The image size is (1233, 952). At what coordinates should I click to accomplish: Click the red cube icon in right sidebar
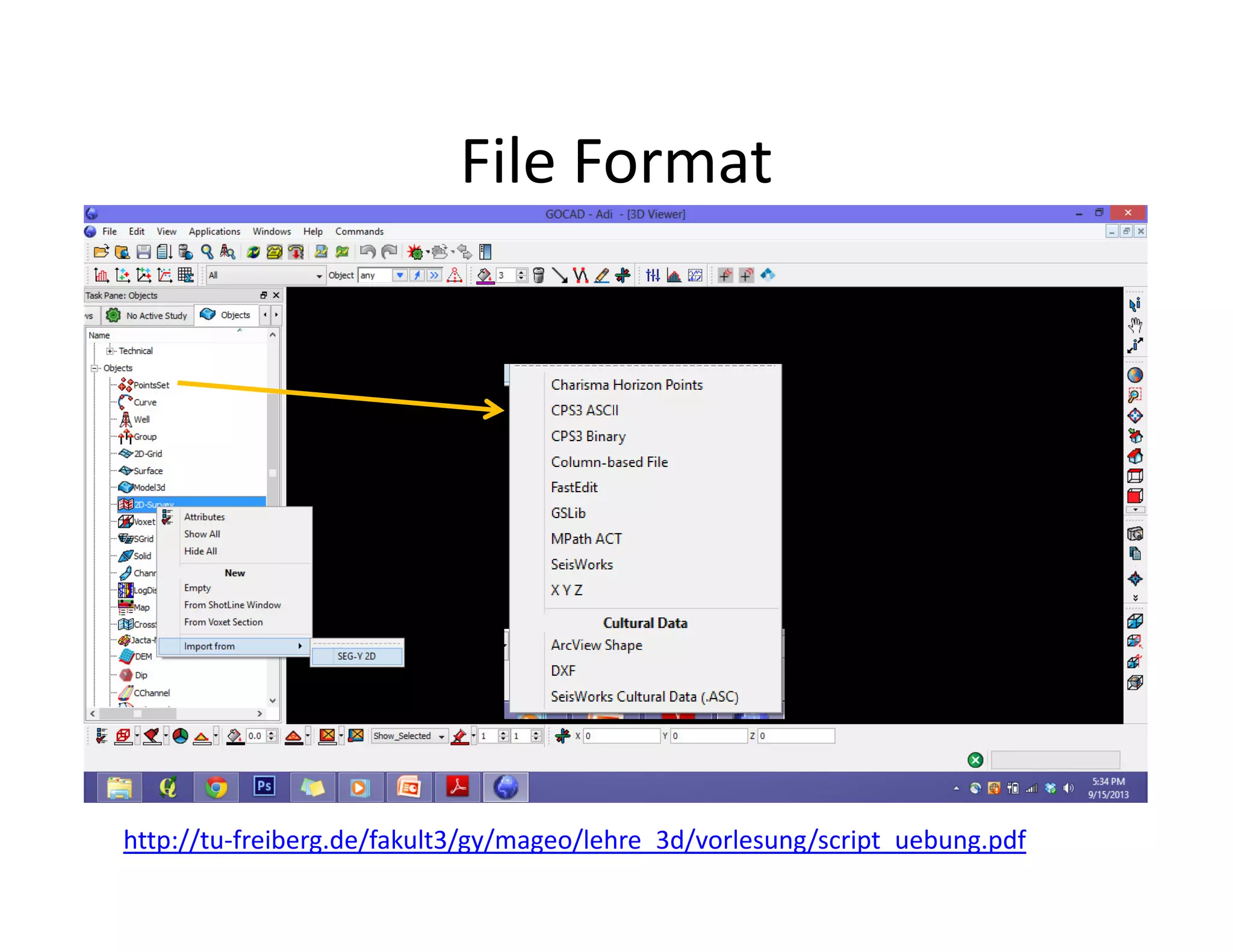pyautogui.click(x=1135, y=496)
